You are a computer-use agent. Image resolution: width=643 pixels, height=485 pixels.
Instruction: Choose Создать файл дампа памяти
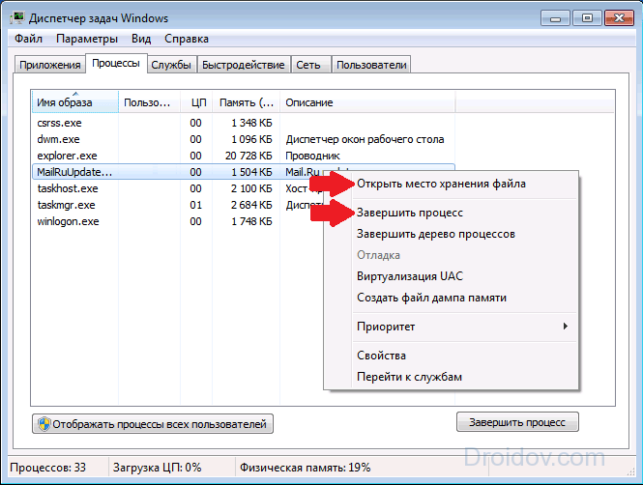[x=451, y=298]
